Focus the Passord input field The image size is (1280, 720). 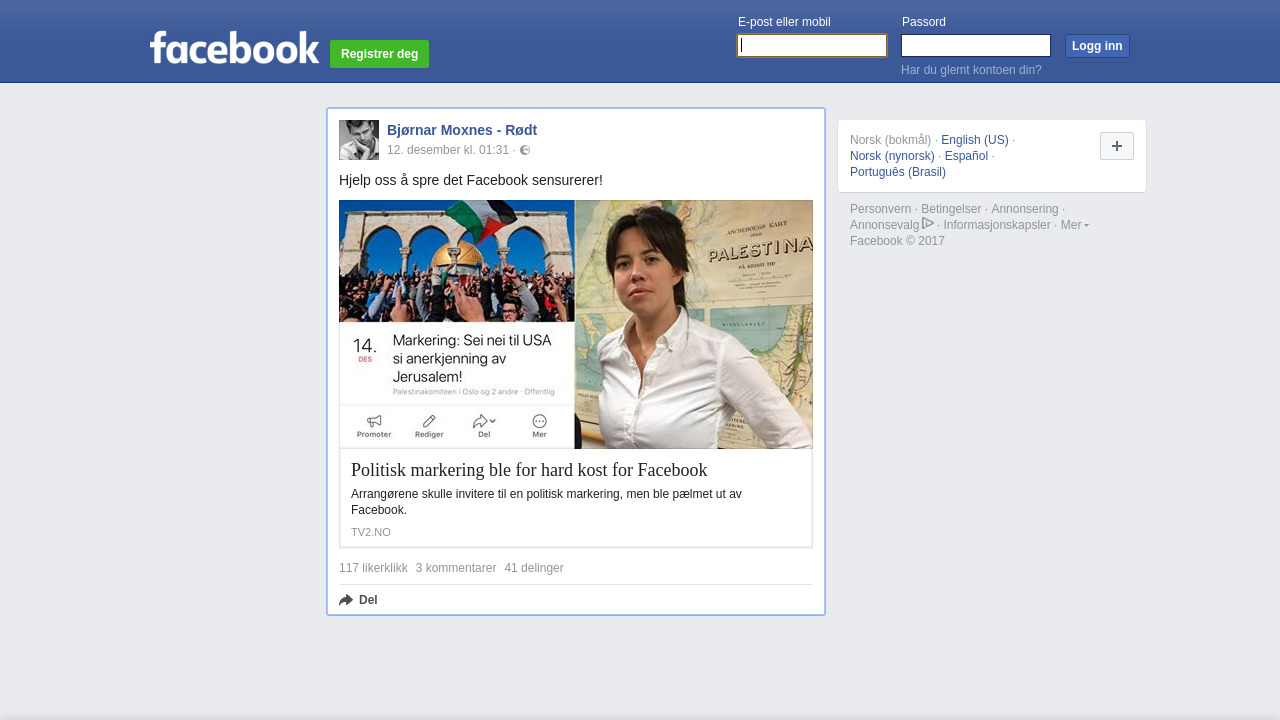click(x=976, y=46)
